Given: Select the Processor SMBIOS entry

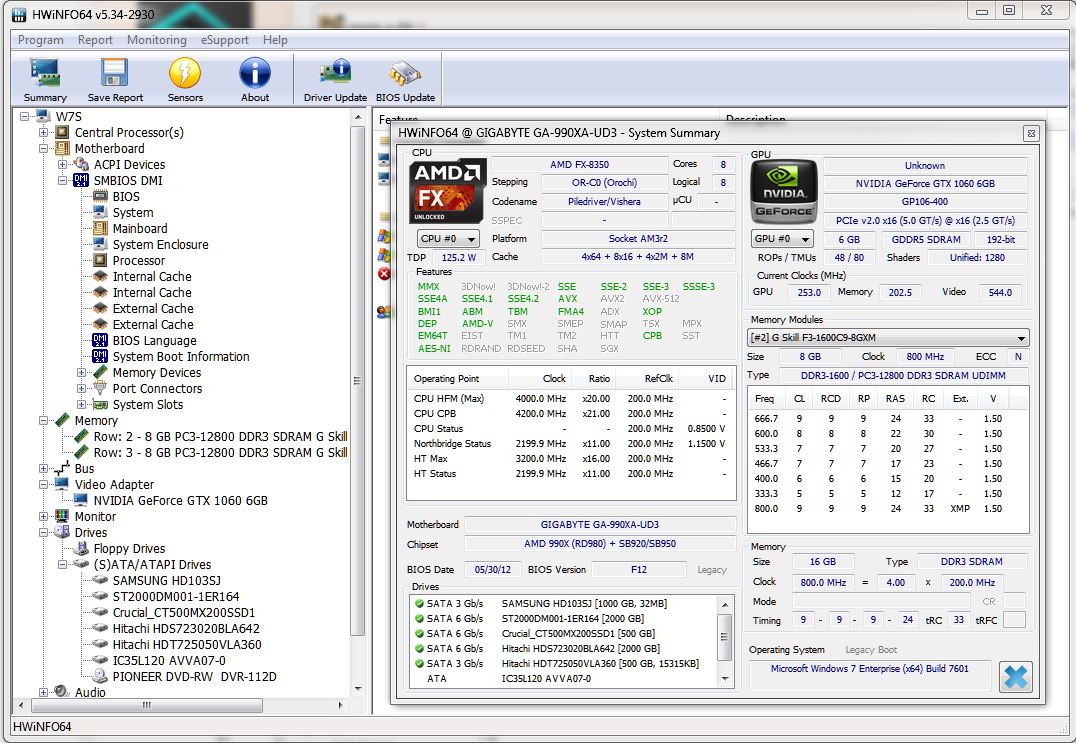Looking at the screenshot, I should (139, 261).
